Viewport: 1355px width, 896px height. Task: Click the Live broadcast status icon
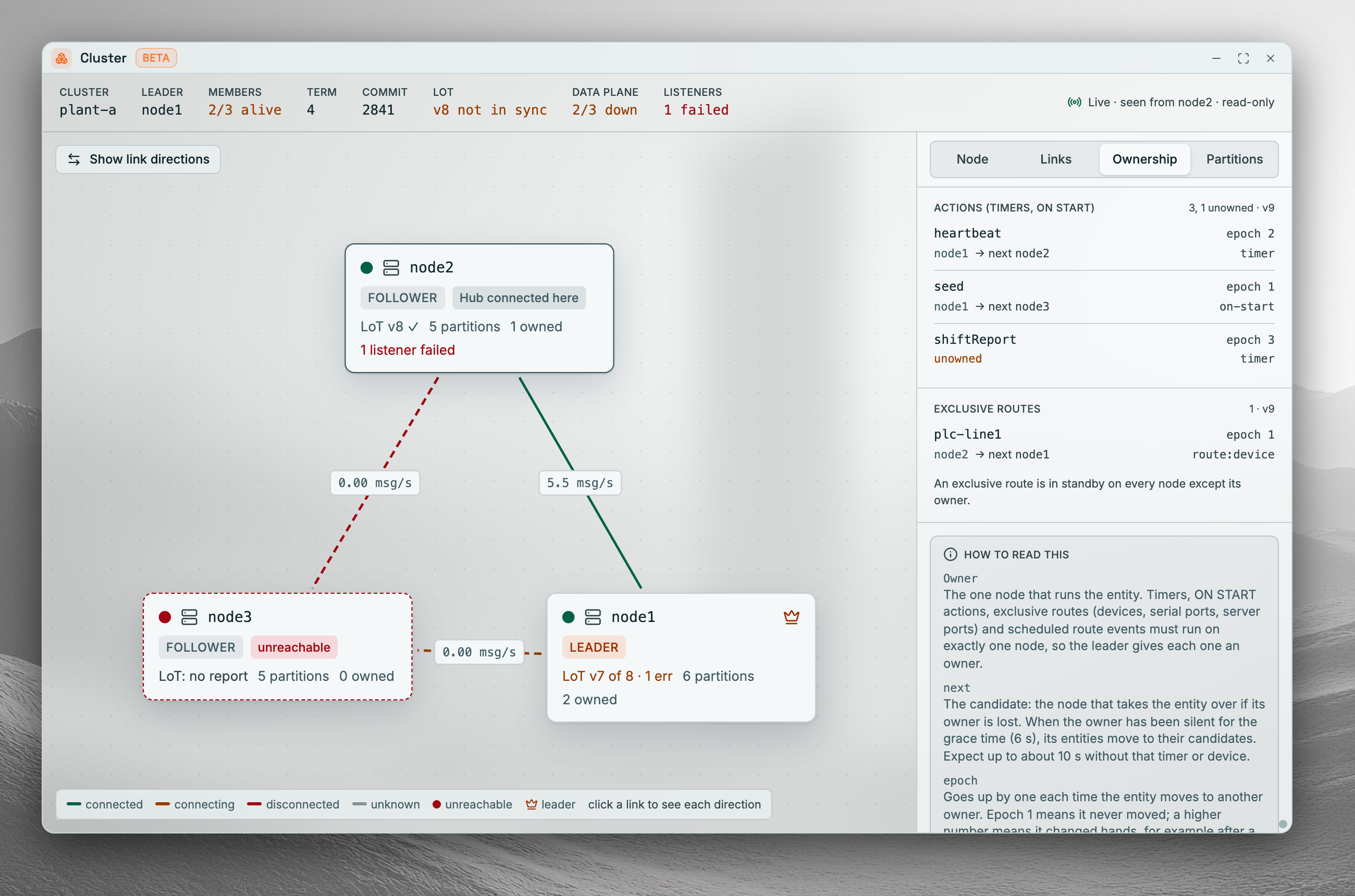(1074, 102)
